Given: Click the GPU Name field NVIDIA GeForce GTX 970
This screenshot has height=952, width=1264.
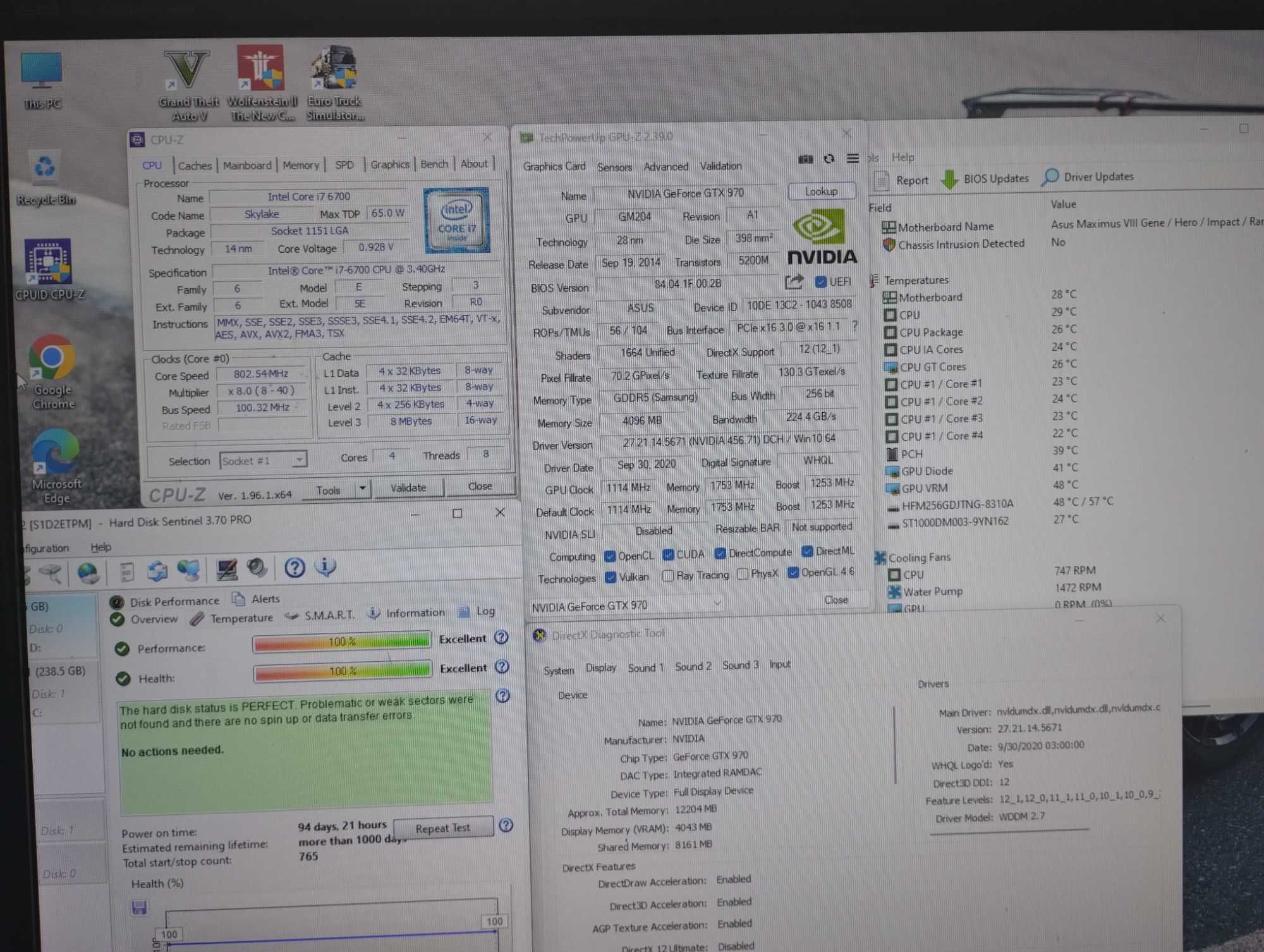Looking at the screenshot, I should click(x=686, y=193).
